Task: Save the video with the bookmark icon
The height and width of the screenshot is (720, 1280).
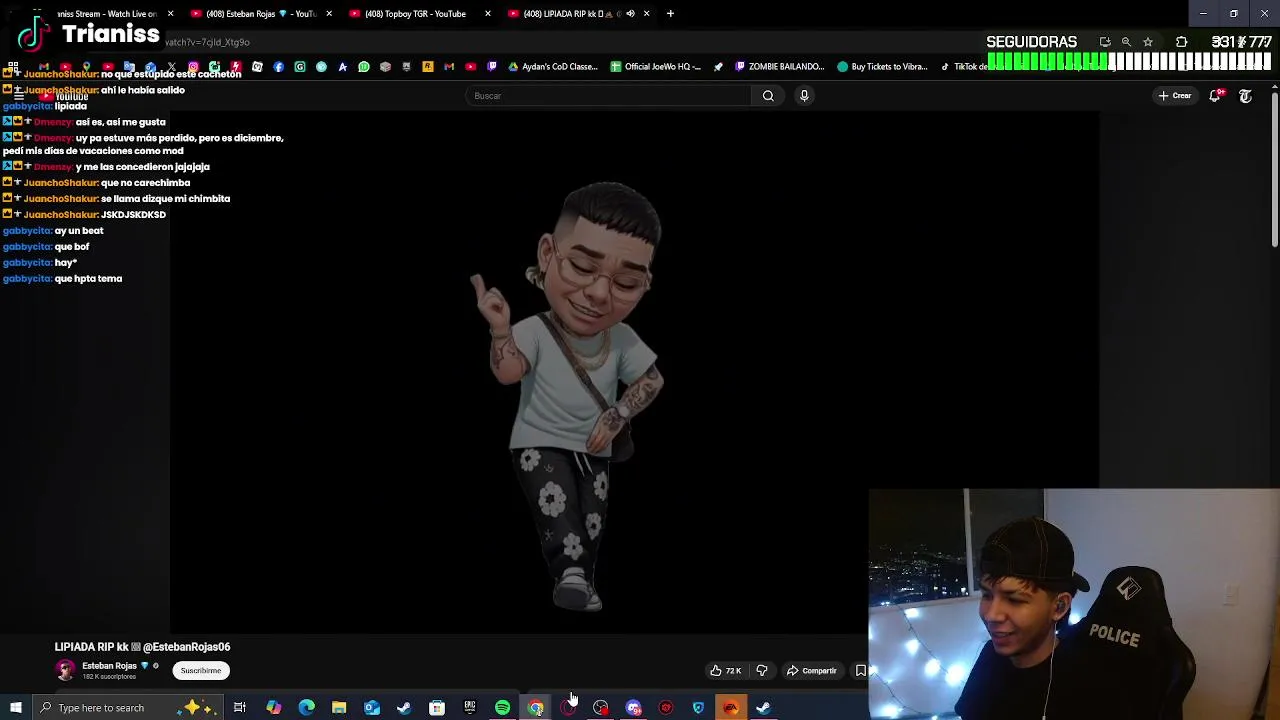Action: (x=860, y=671)
